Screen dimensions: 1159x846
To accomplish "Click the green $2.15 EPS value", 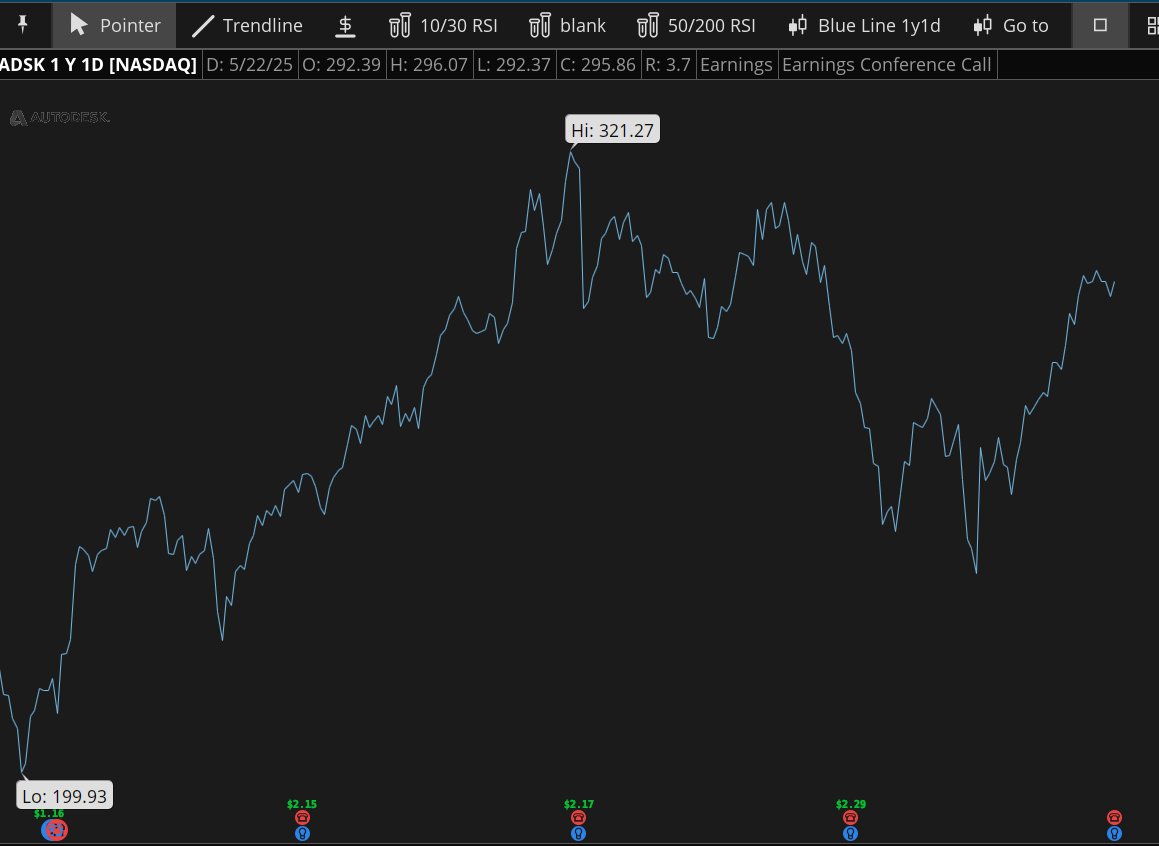I will click(302, 804).
